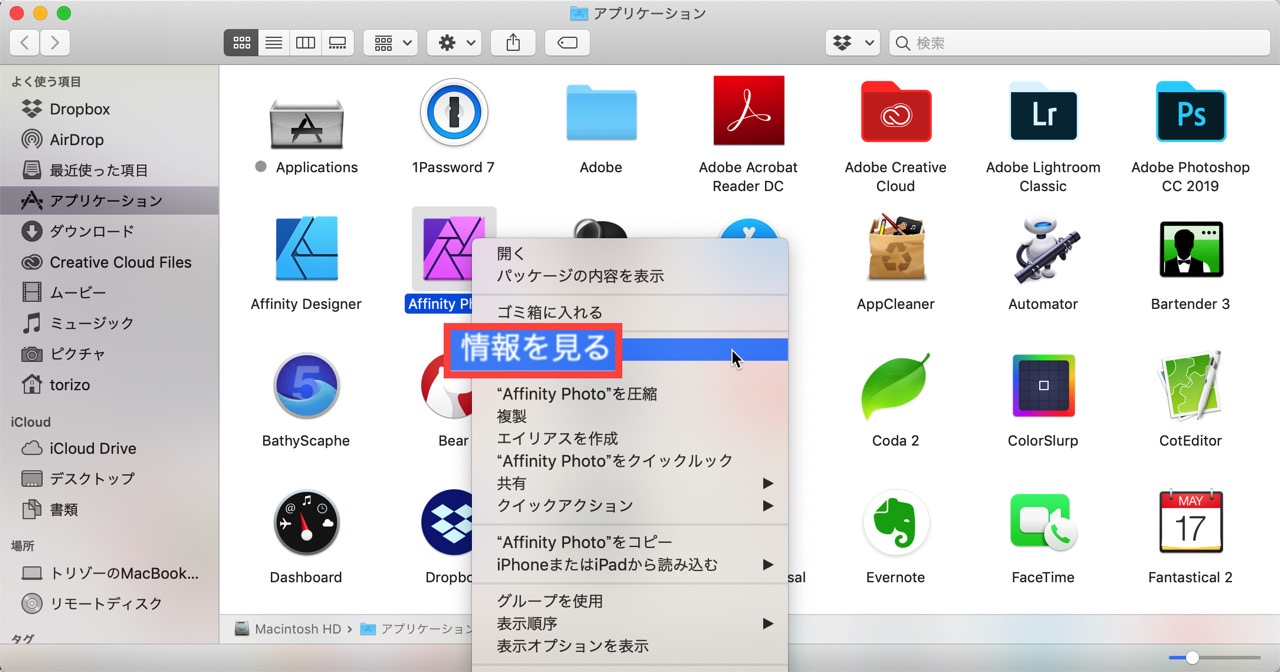Select Adobe Acrobat Reader DC icon
1280x672 pixels.
point(748,111)
